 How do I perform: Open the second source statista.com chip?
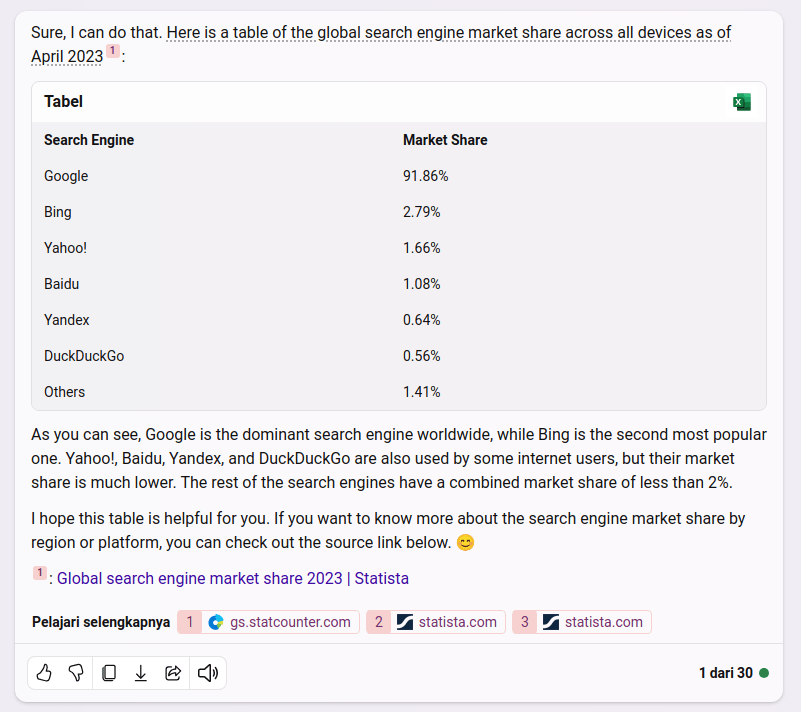point(436,622)
